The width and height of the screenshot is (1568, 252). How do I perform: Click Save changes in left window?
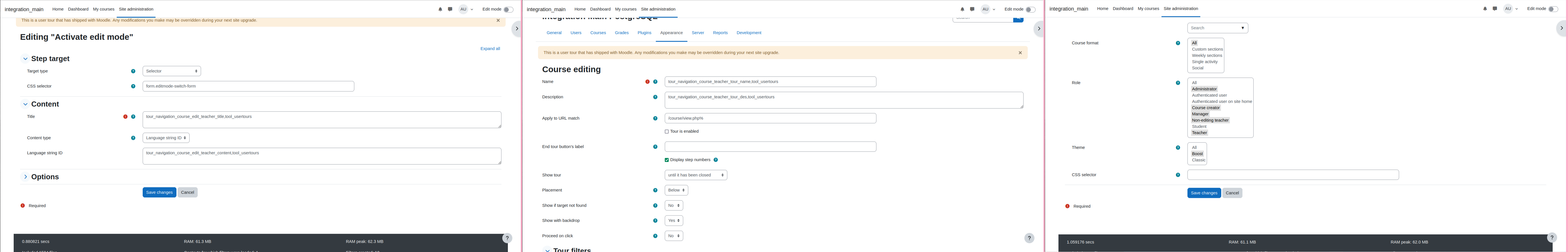159,193
